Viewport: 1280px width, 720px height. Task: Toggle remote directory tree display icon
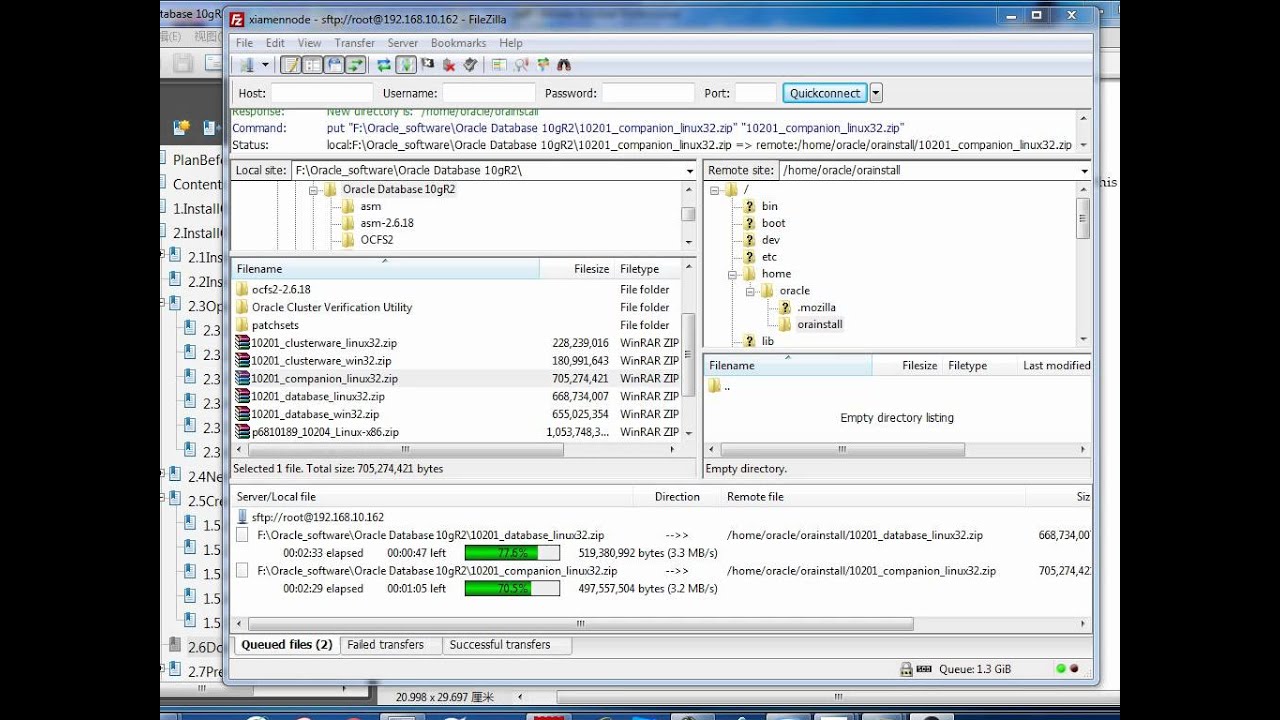pyautogui.click(x=334, y=65)
